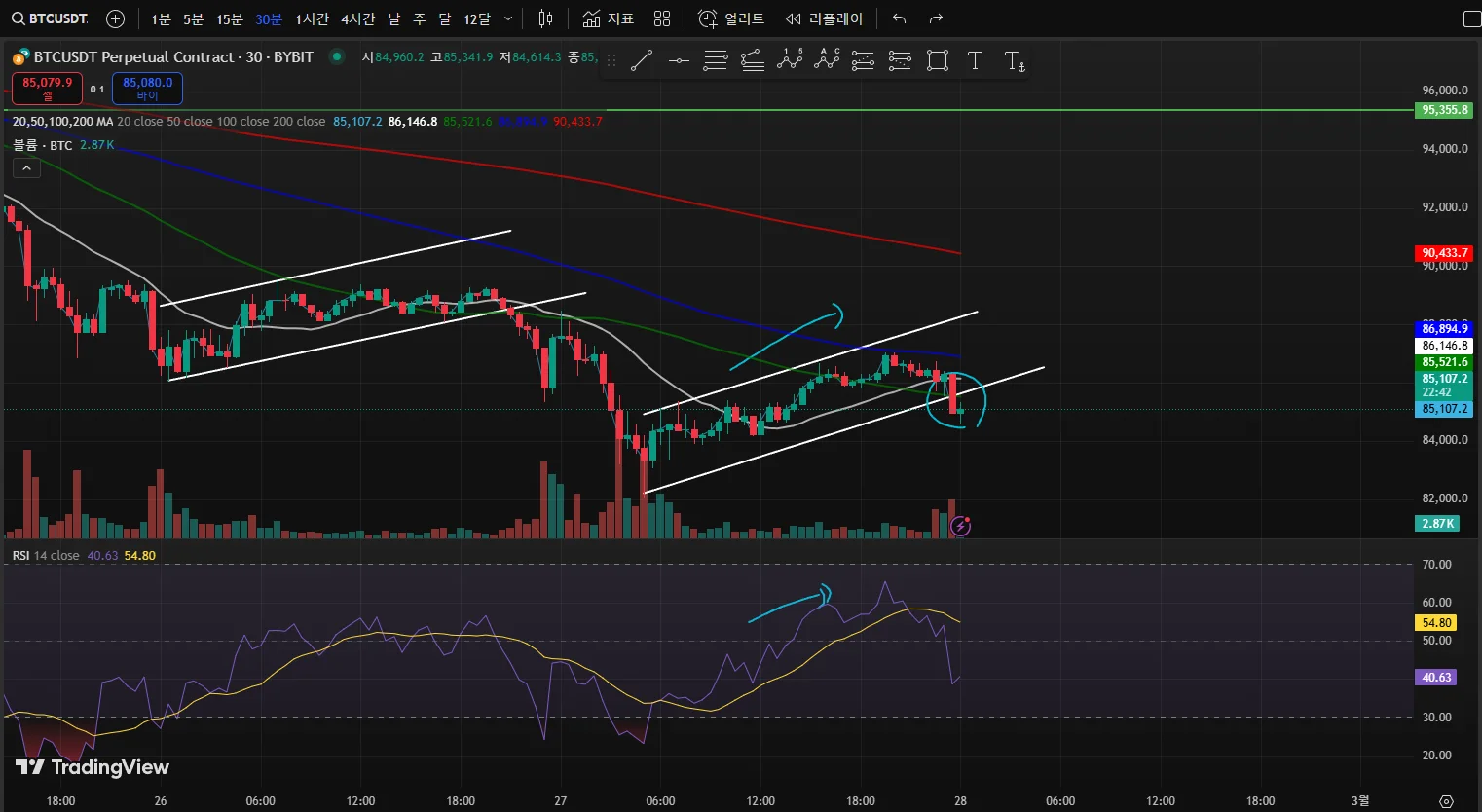Select the anchored text tool
Image resolution: width=1482 pixels, height=812 pixels.
pyautogui.click(x=1015, y=61)
